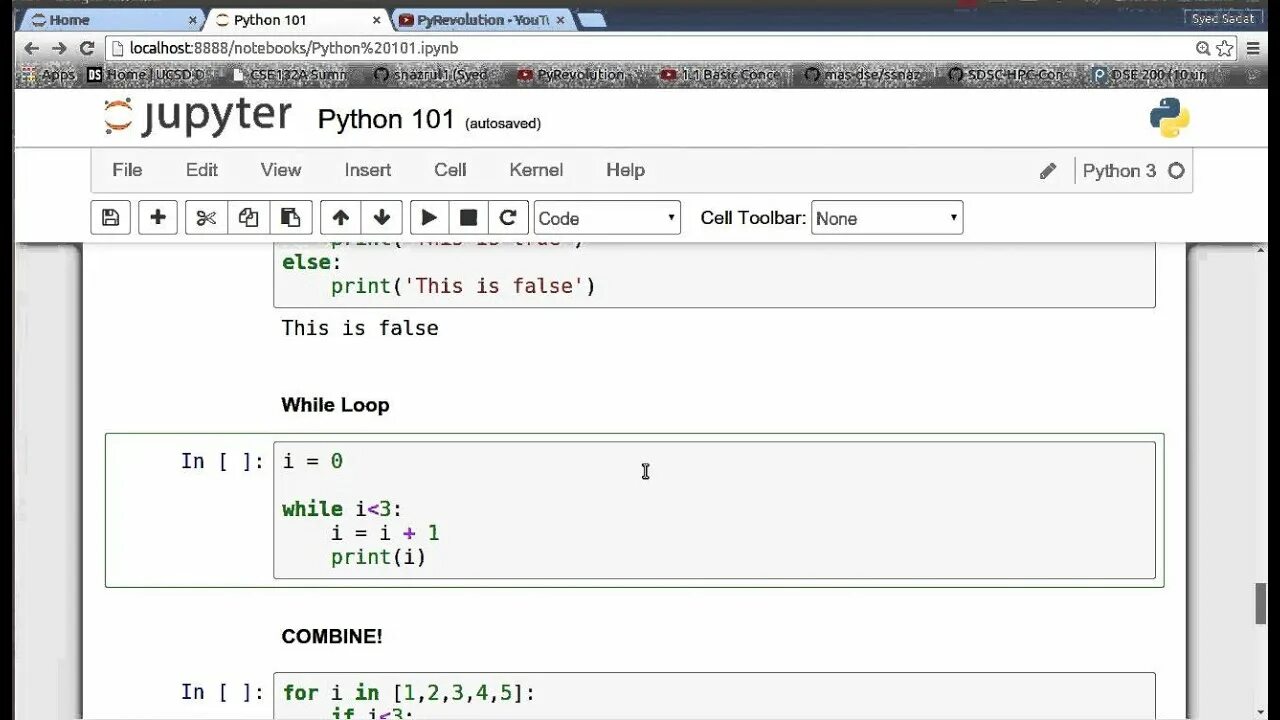Copy selected cell using the copy icon

point(248,218)
